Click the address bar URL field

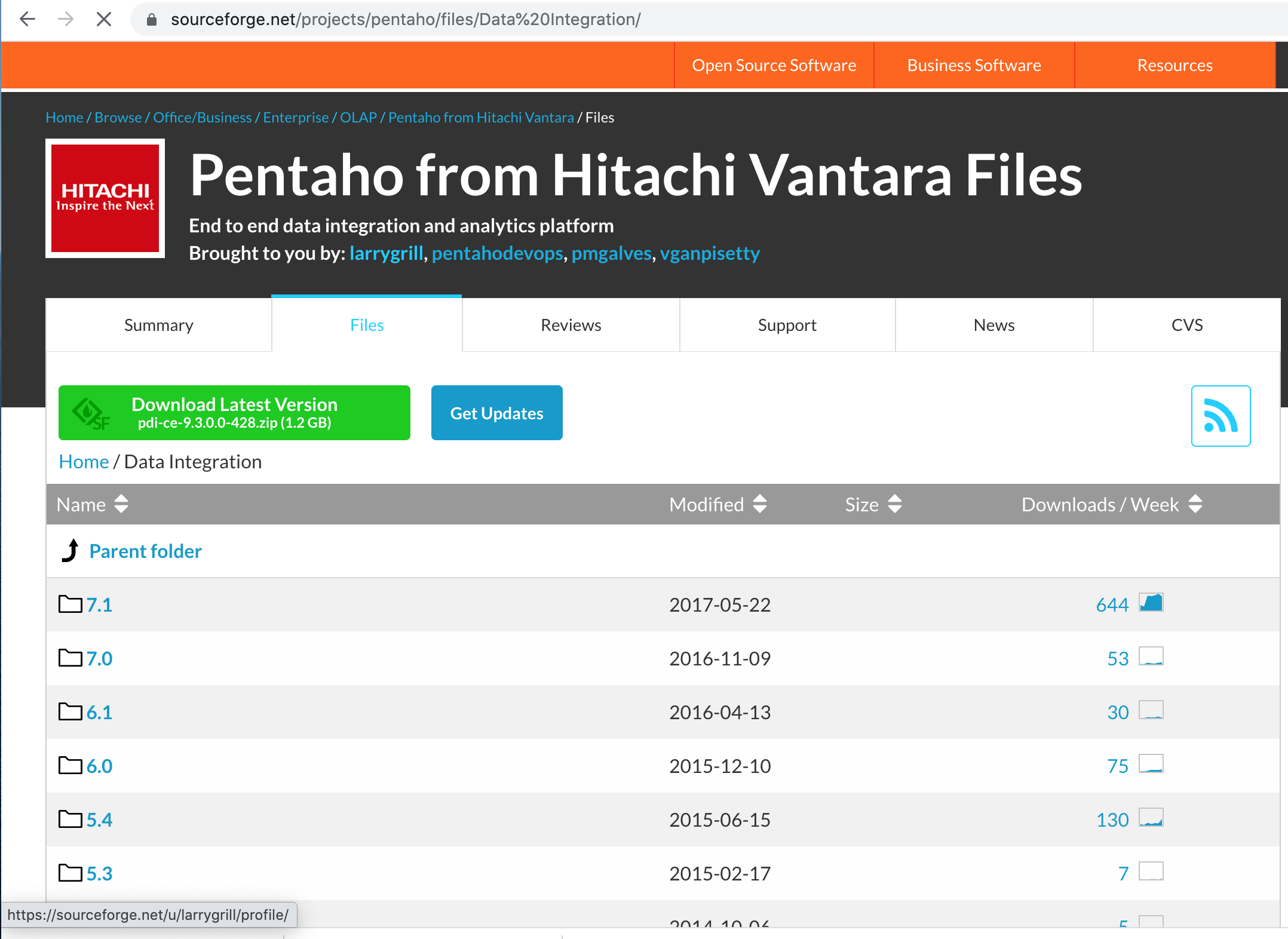pyautogui.click(x=406, y=19)
